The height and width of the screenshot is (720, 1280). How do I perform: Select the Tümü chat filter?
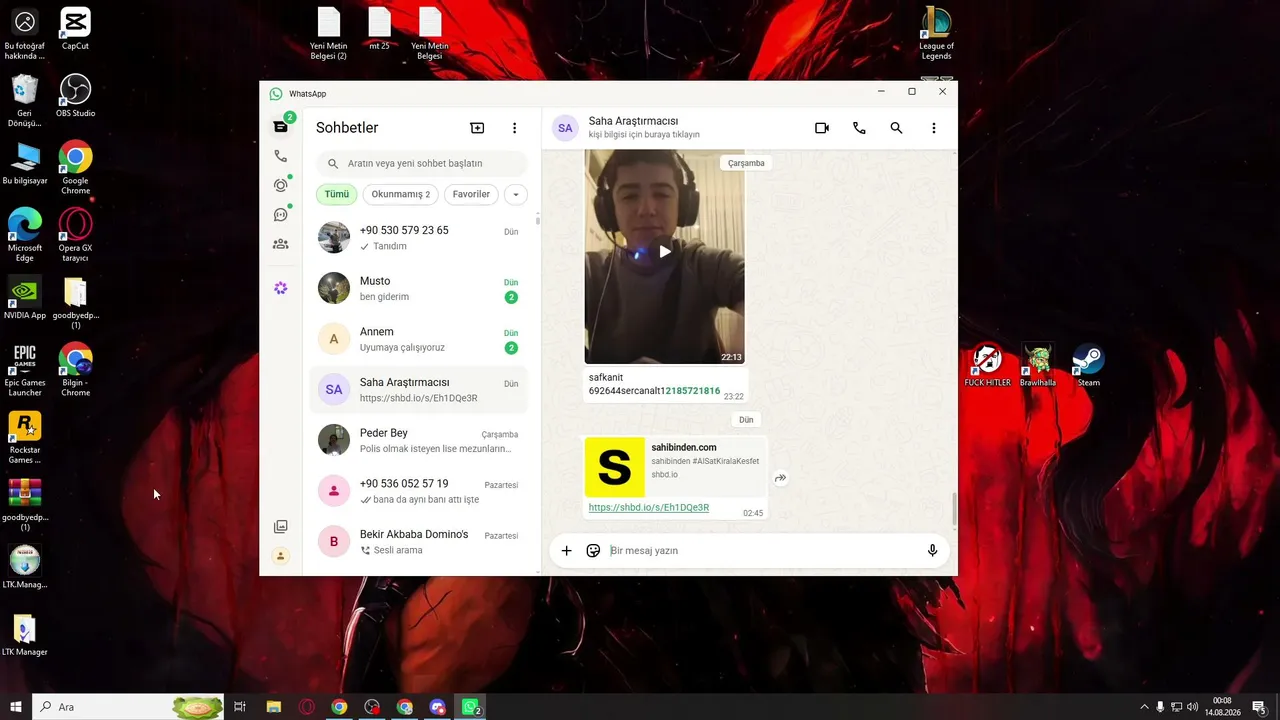pos(337,194)
